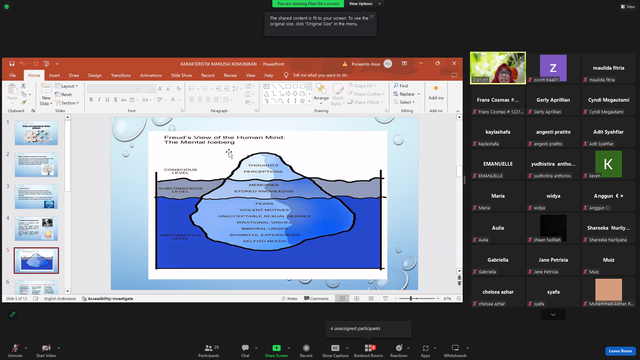
Task: Click the Fit slide to window icon
Action: coord(458,298)
